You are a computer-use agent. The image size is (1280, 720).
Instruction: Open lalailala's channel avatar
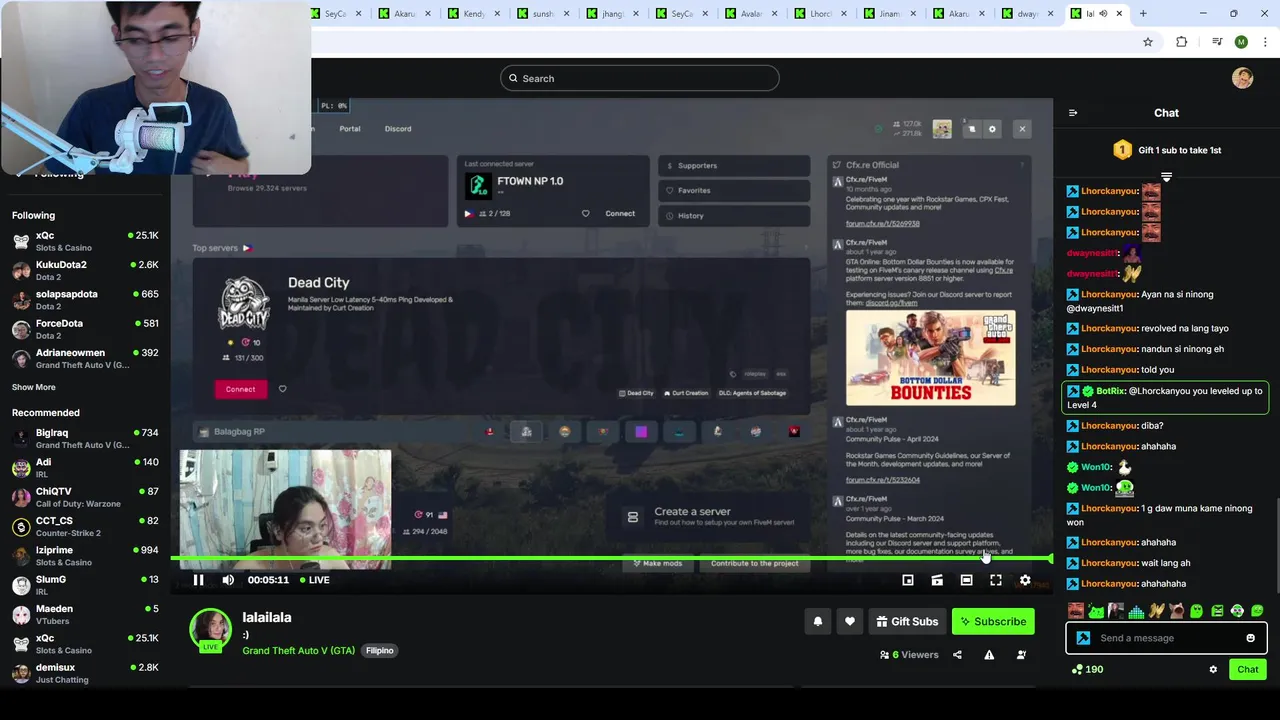211,630
